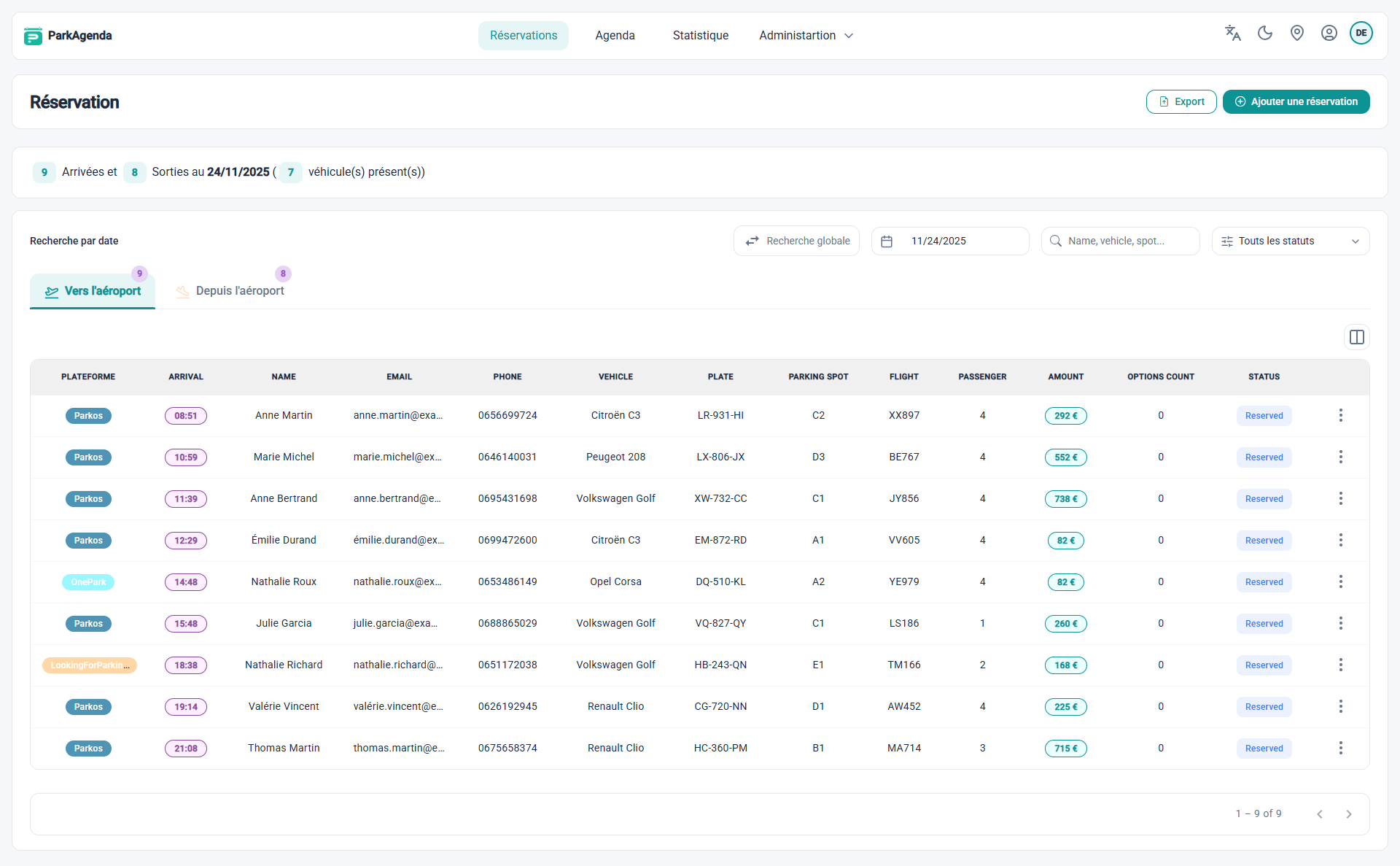Click the Recherche globale swap-arrows icon

click(x=753, y=241)
